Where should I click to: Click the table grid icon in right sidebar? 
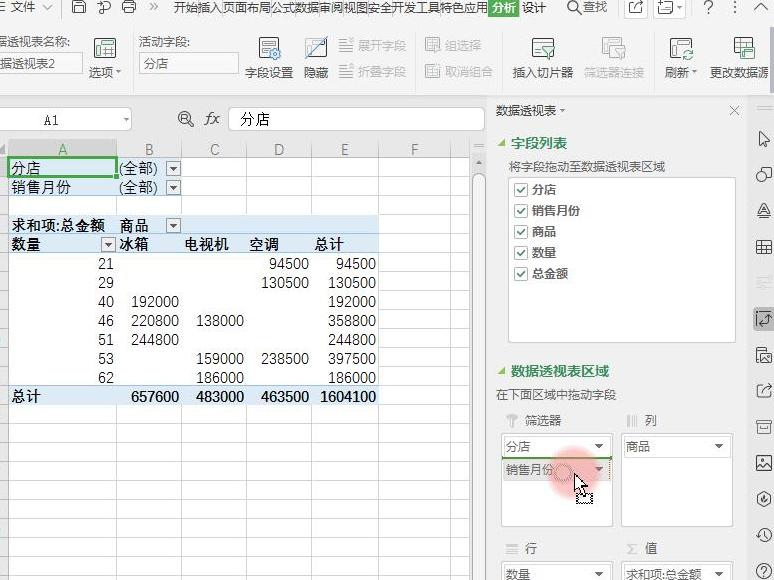pos(764,247)
